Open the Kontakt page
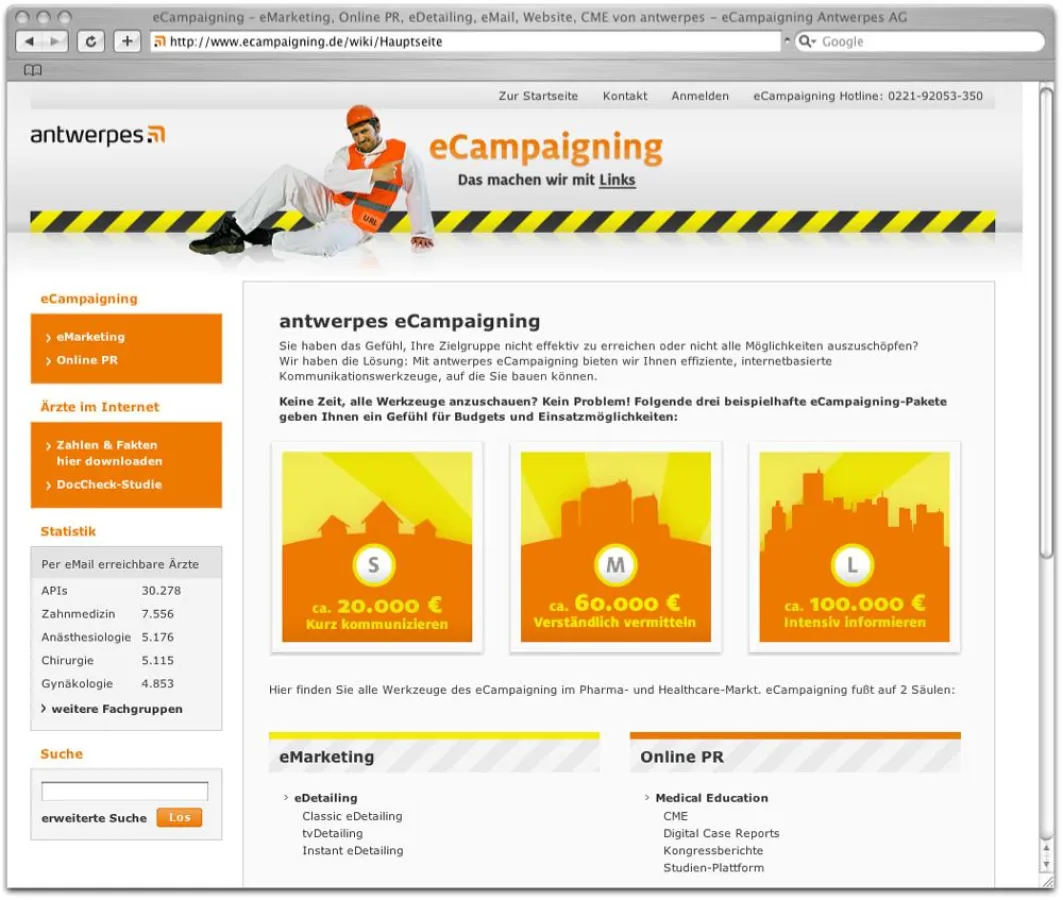Viewport: 1063px width, 900px height. click(624, 96)
